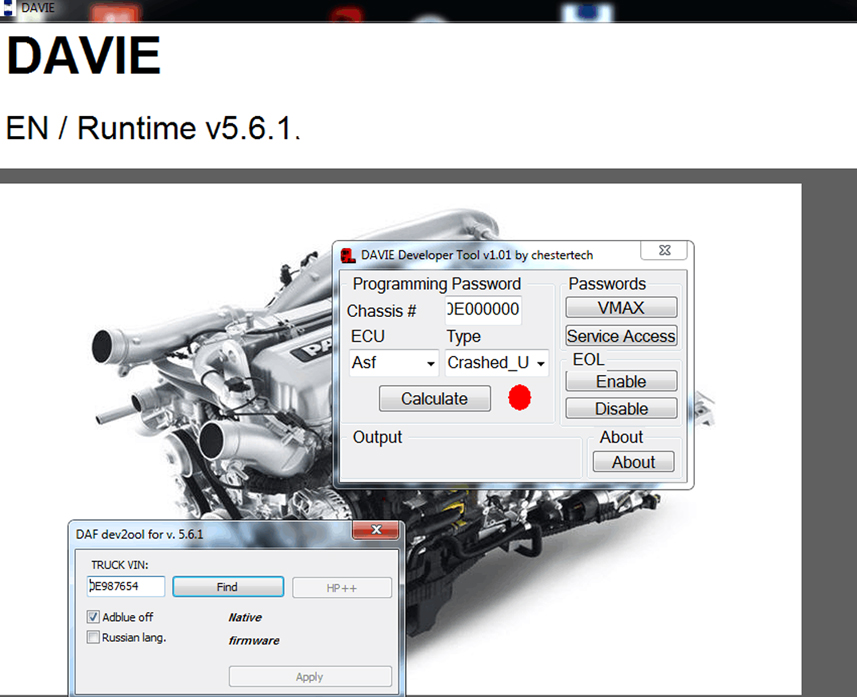Close the DAVIE Developer Tool window

(664, 253)
